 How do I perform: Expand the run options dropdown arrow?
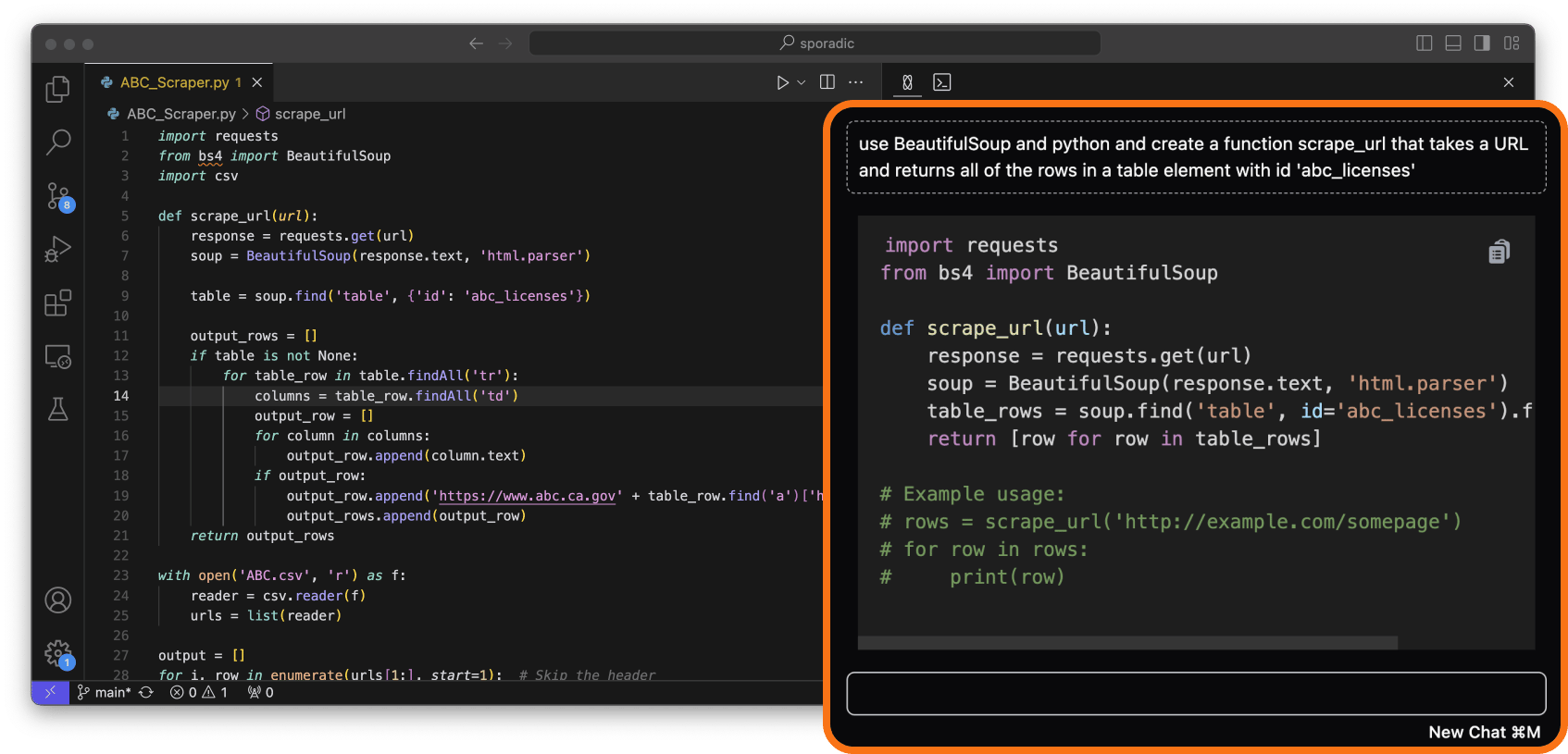point(802,82)
